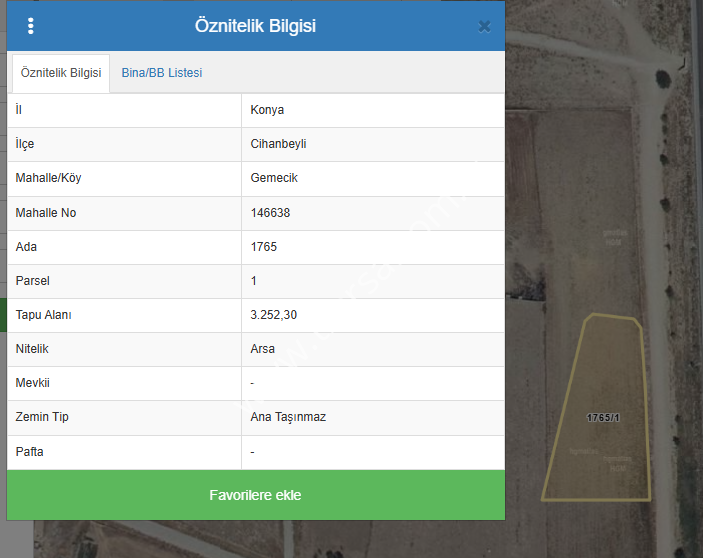This screenshot has height=558, width=703.
Task: Open the three-dot menu in the dialog header
Action: click(31, 26)
